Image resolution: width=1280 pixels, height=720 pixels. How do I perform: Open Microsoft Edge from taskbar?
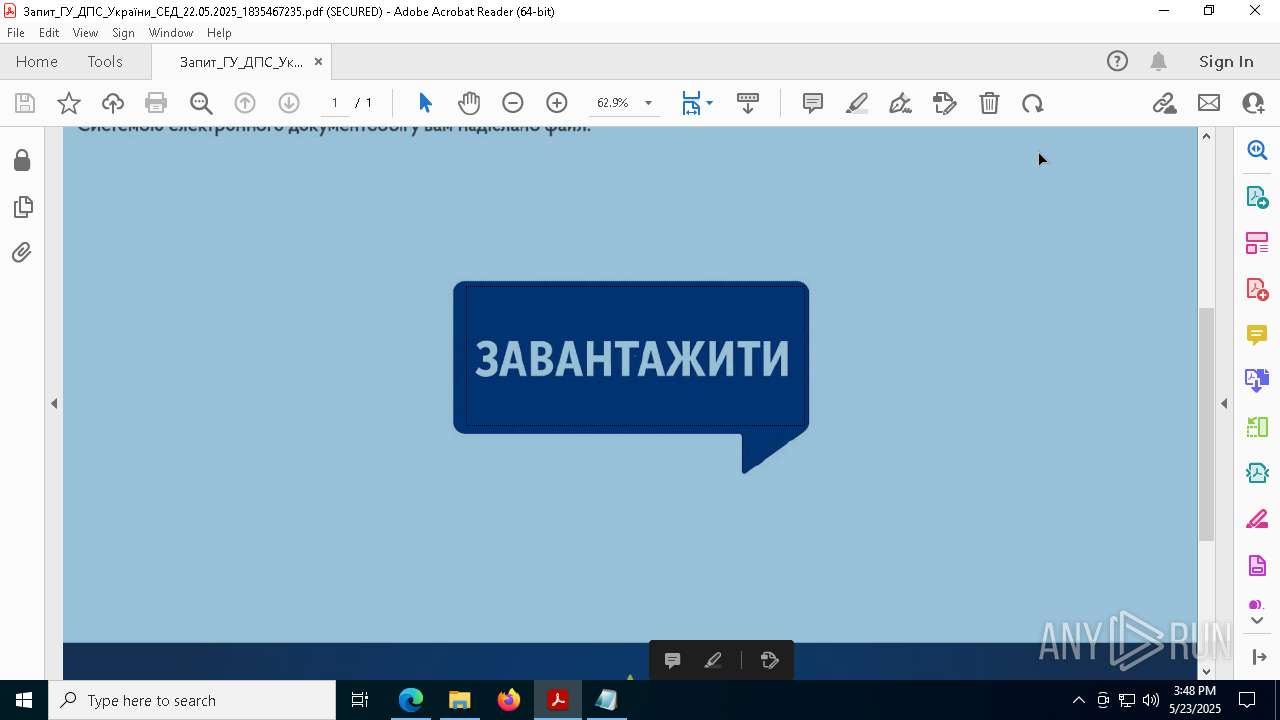(411, 700)
